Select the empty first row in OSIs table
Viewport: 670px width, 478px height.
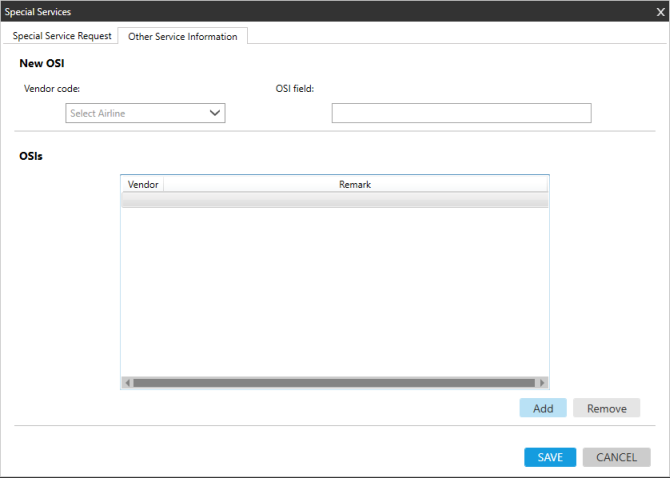click(x=334, y=200)
